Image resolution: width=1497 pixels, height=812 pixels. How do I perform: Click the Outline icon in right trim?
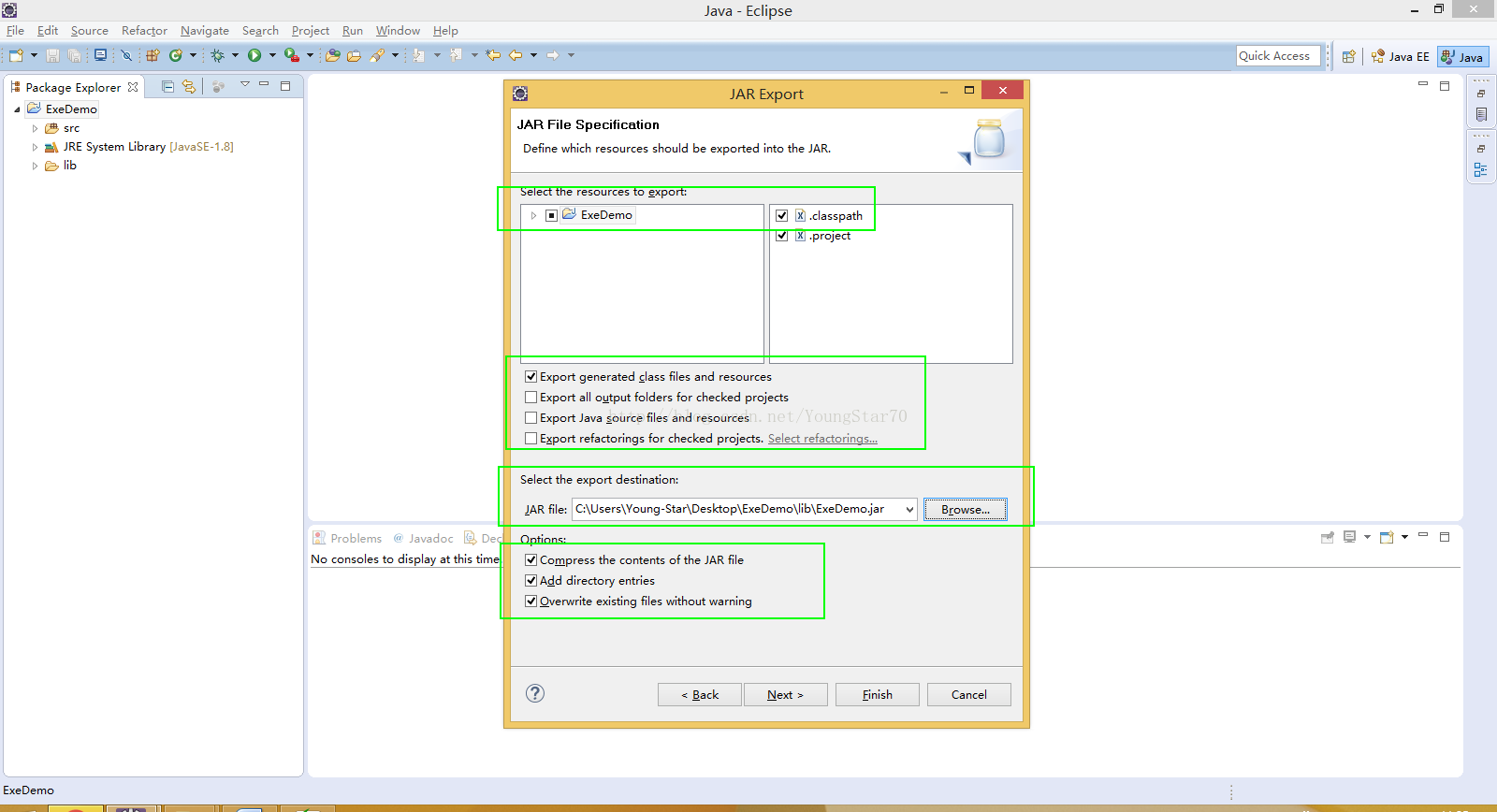tap(1481, 169)
